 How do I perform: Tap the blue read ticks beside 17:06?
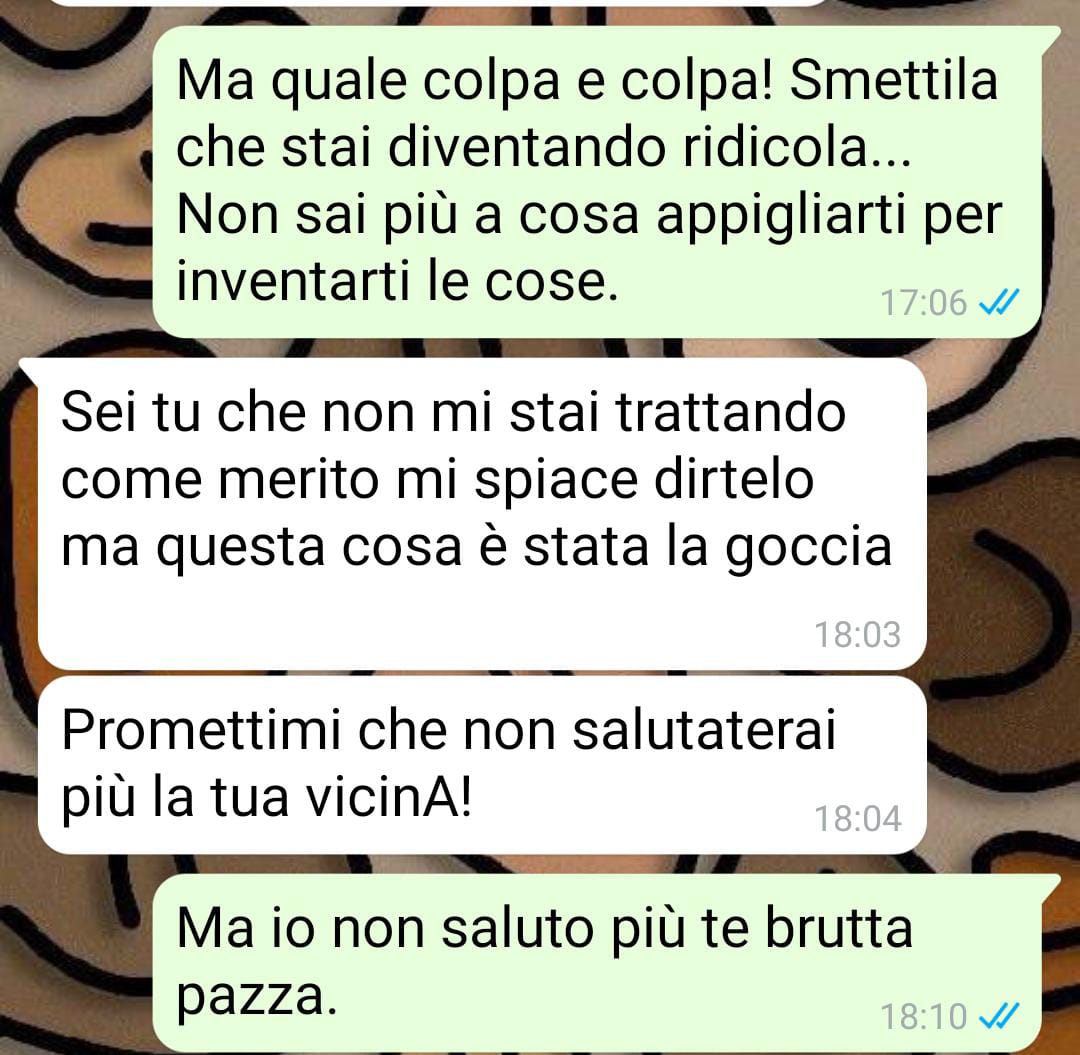(999, 302)
